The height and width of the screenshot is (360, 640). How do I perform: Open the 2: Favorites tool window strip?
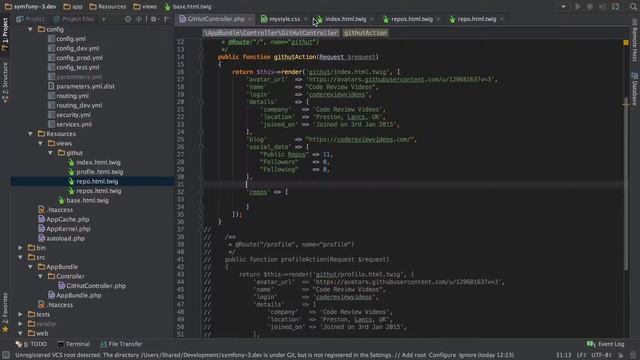[x=5, y=312]
